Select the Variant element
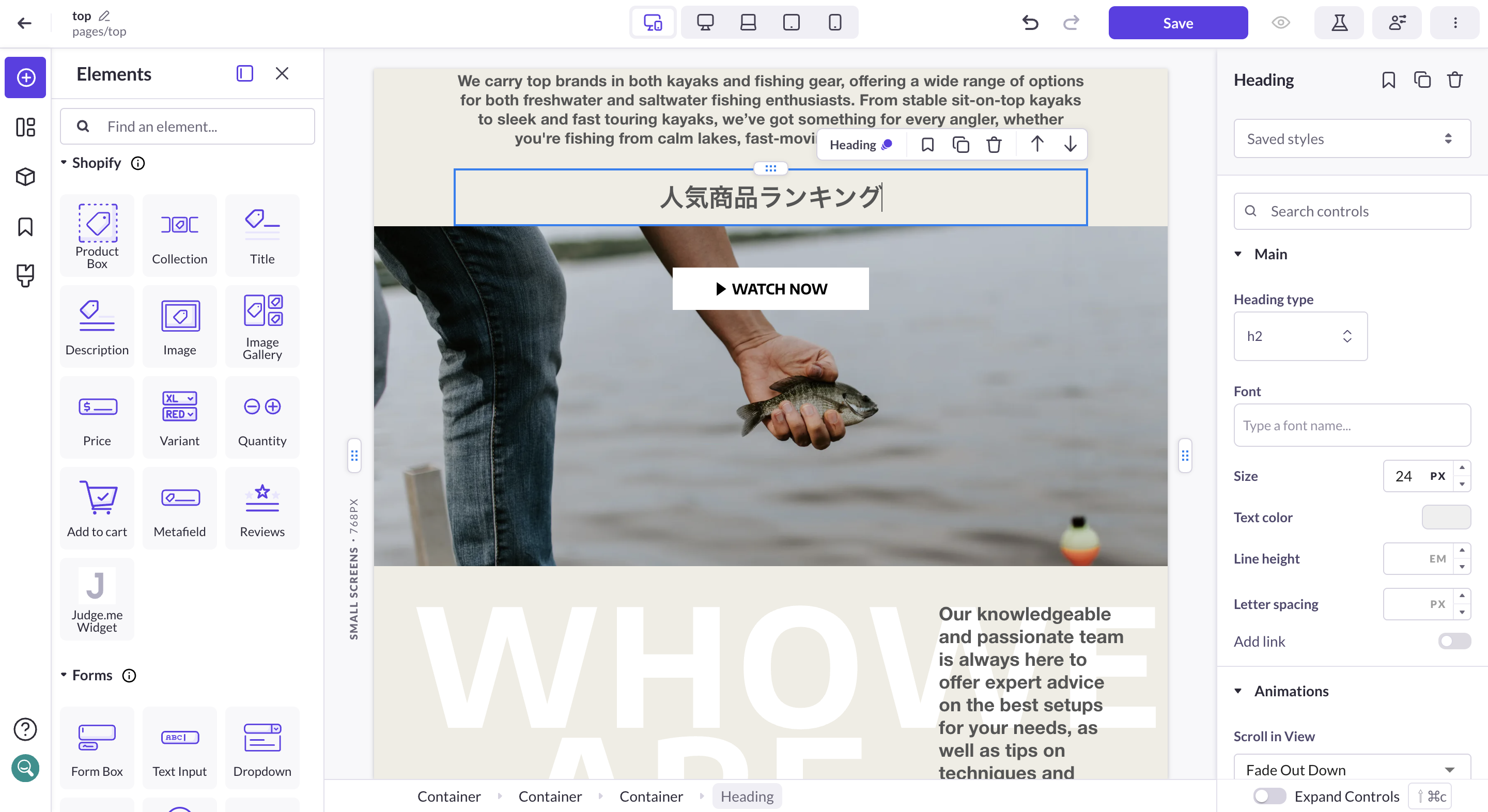 pyautogui.click(x=180, y=417)
